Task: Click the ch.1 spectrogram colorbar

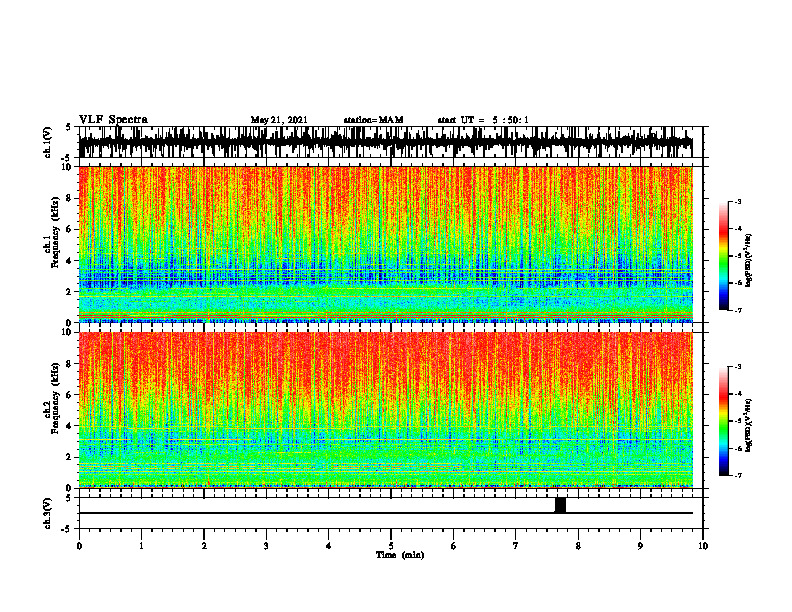Action: coord(723,256)
